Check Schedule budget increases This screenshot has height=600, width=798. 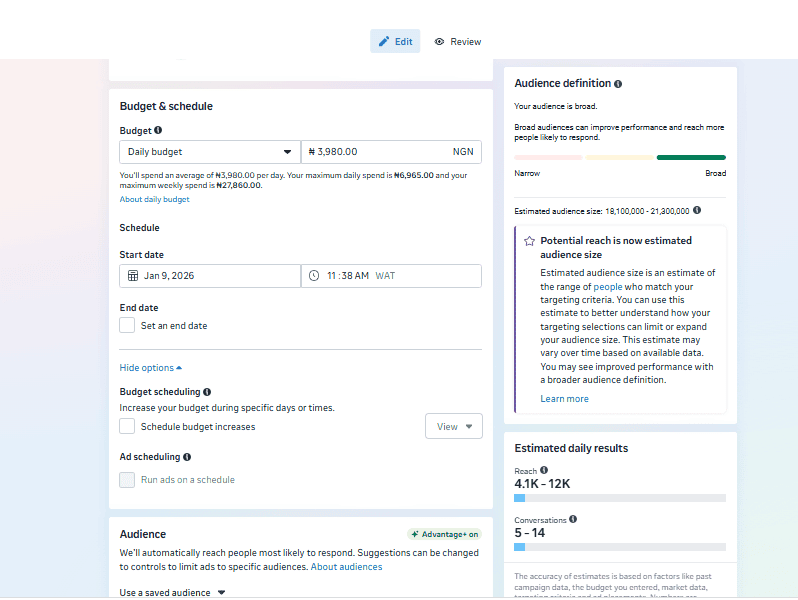pos(127,426)
